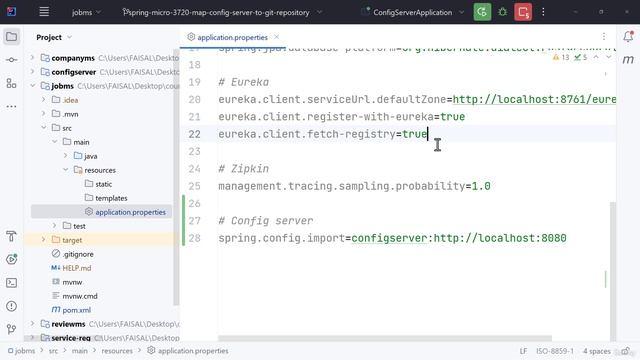
Task: Collapse the src folder
Action: point(44,127)
